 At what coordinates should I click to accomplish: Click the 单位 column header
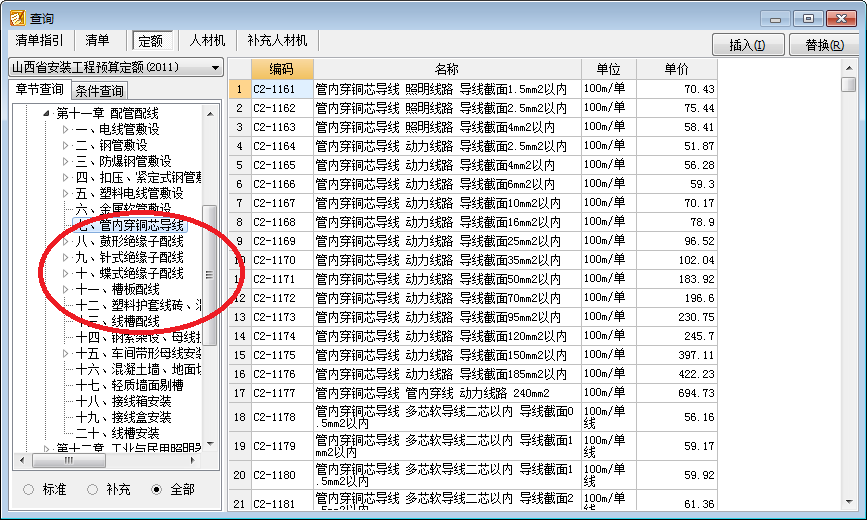(608, 69)
